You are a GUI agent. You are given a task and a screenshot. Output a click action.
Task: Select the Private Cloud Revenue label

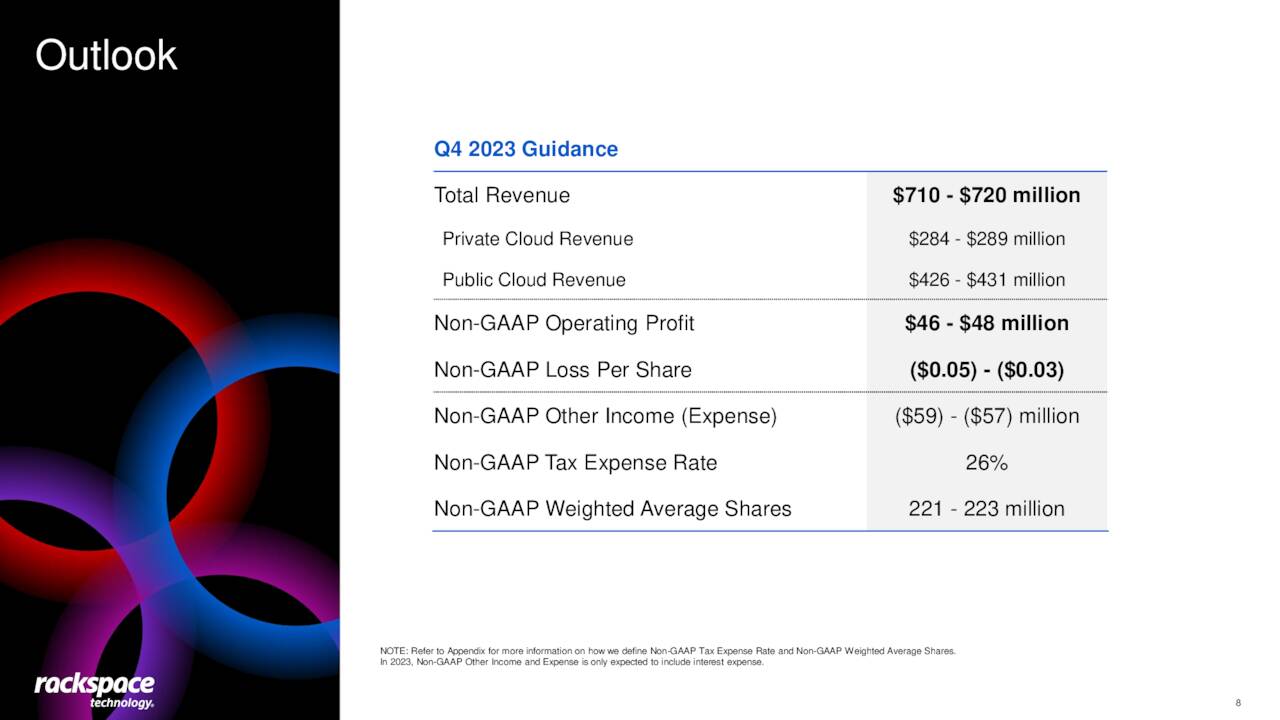pos(538,239)
